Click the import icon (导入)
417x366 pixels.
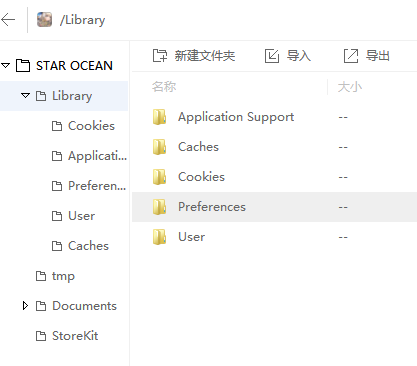point(272,56)
